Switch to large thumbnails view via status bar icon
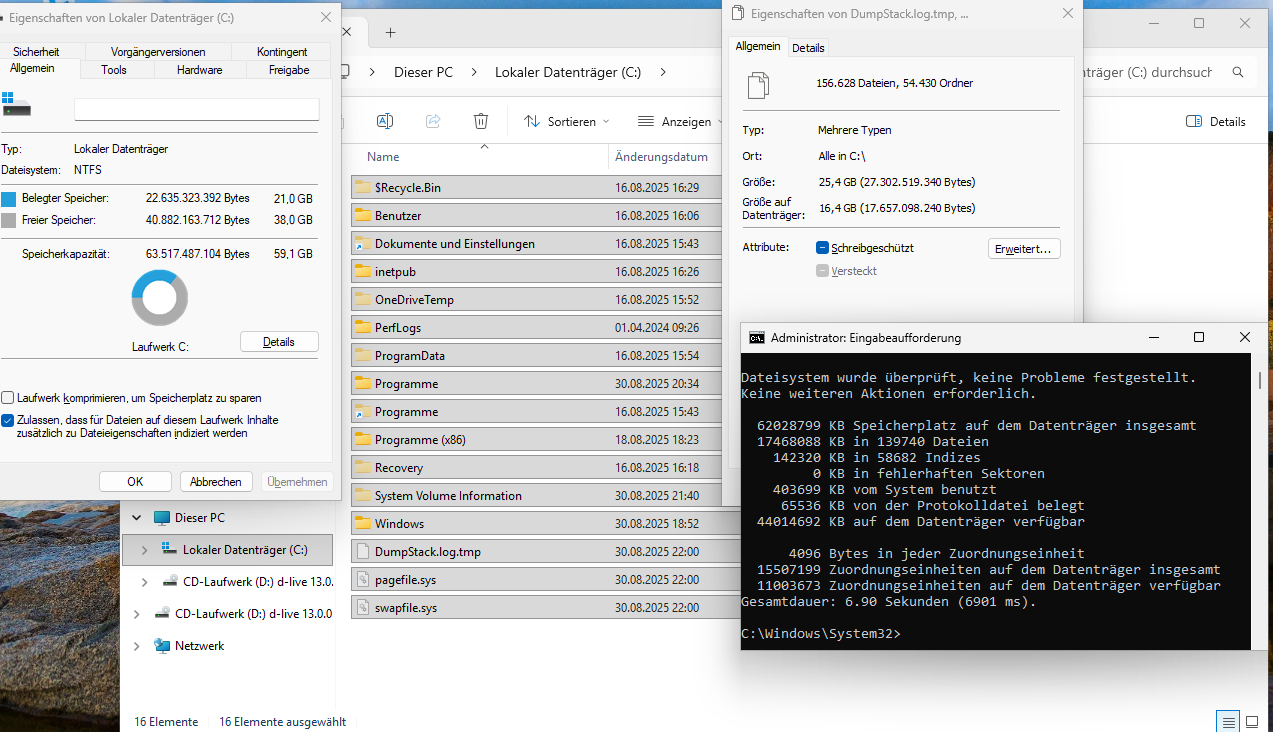 pyautogui.click(x=1251, y=721)
